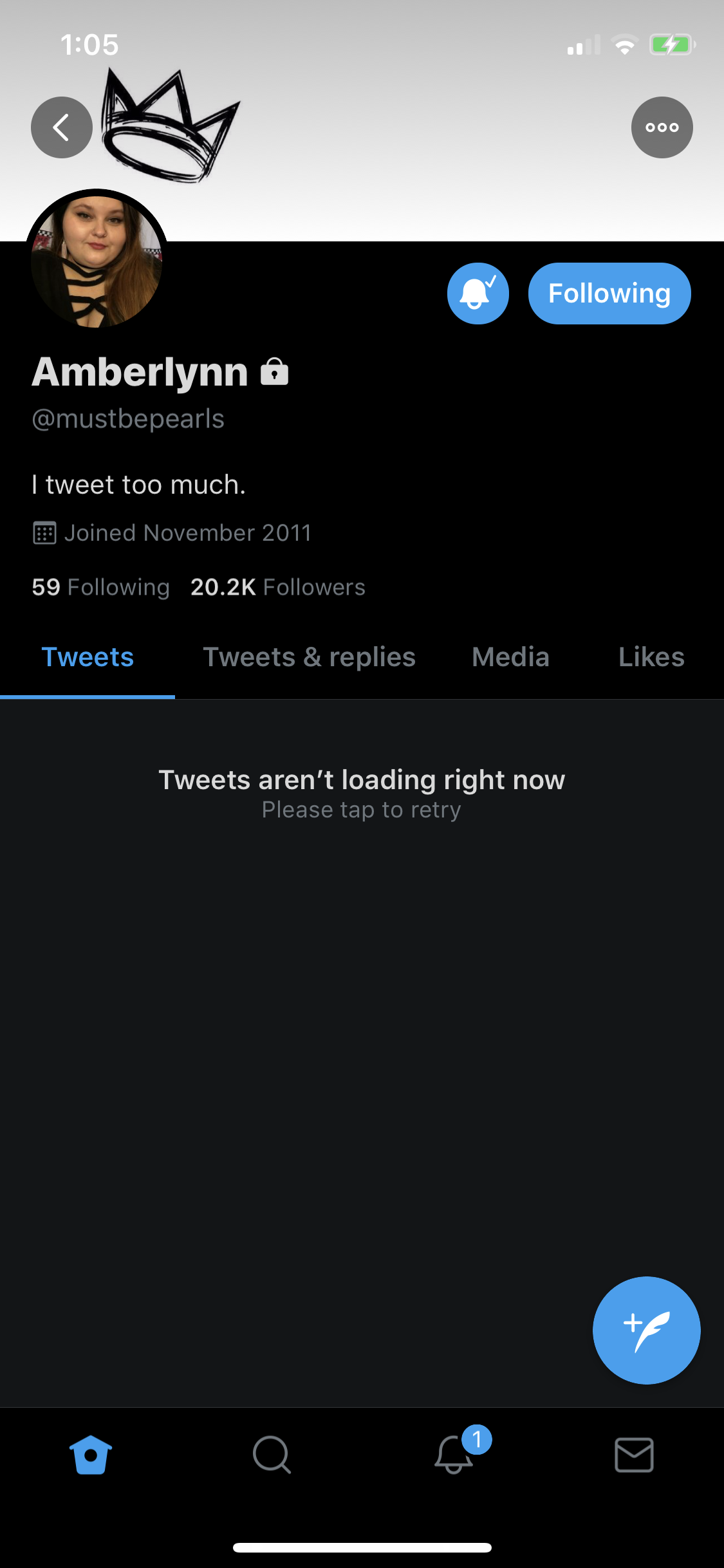Toggle the tweet notifications bell
This screenshot has width=724, height=1568.
pos(478,294)
